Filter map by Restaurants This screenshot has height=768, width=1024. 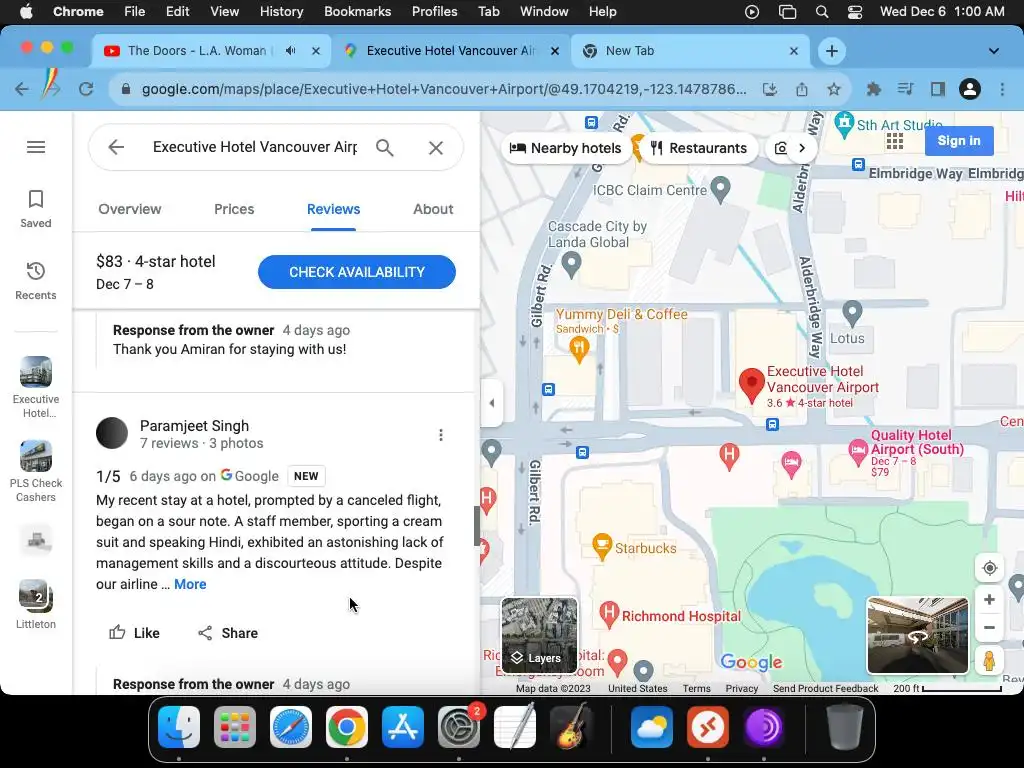pyautogui.click(x=698, y=148)
